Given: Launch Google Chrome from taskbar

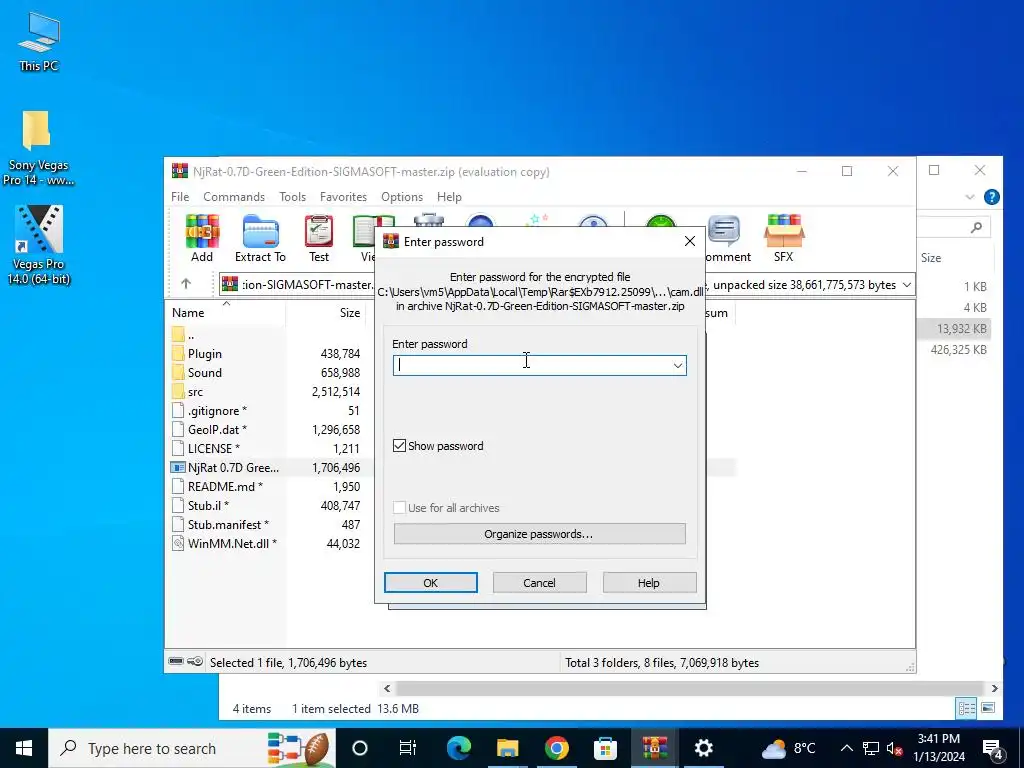Looking at the screenshot, I should pyautogui.click(x=556, y=748).
